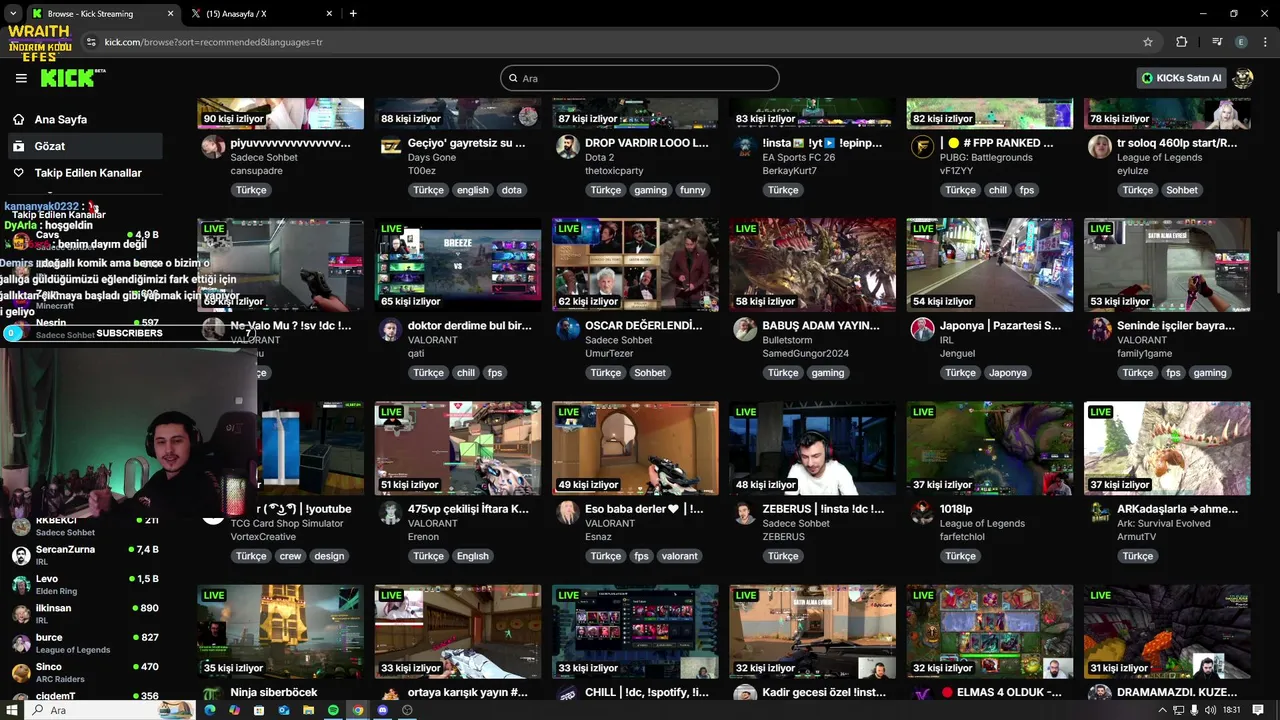Click the Chrome profile E avatar
The height and width of the screenshot is (720, 1280).
point(1242,42)
